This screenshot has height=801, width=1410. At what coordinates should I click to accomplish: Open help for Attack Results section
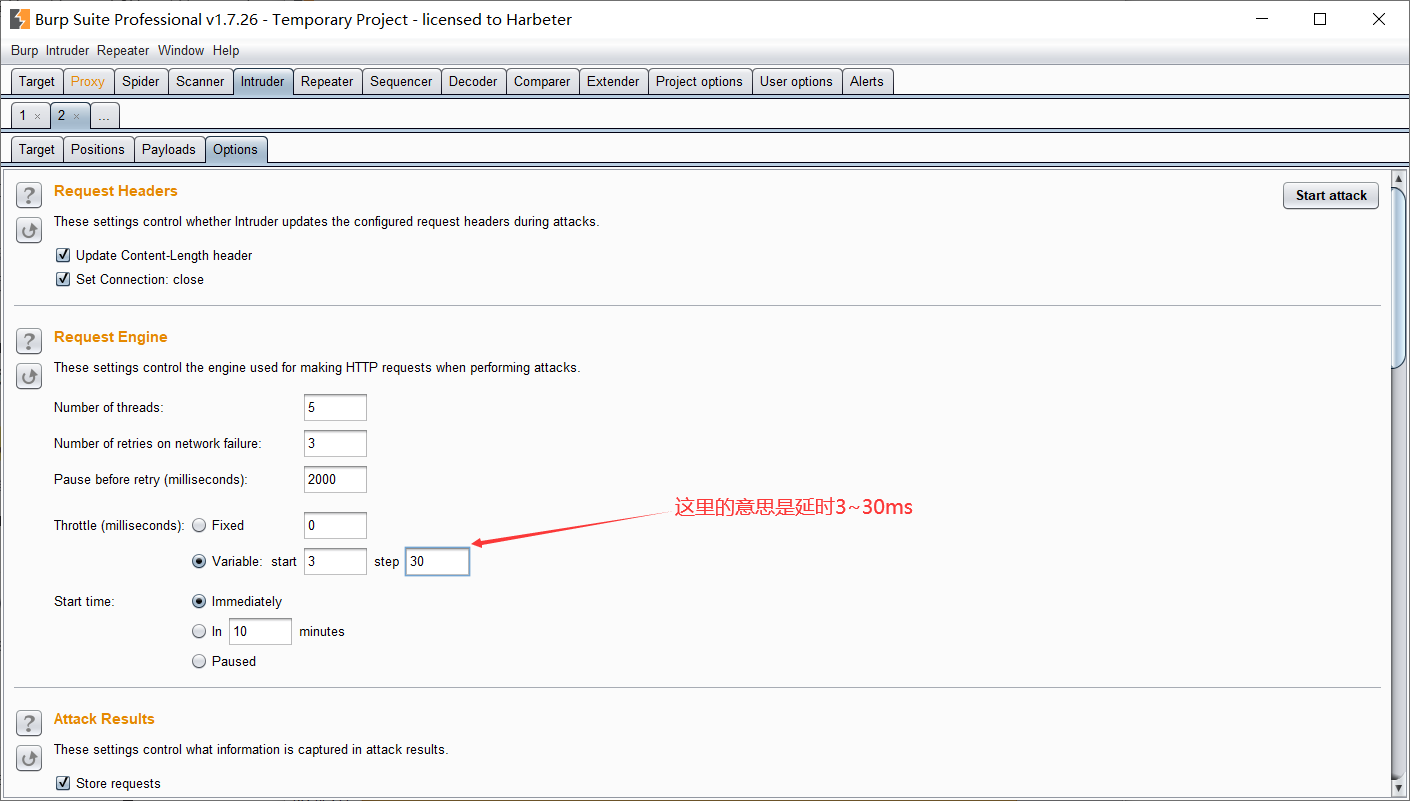29,723
